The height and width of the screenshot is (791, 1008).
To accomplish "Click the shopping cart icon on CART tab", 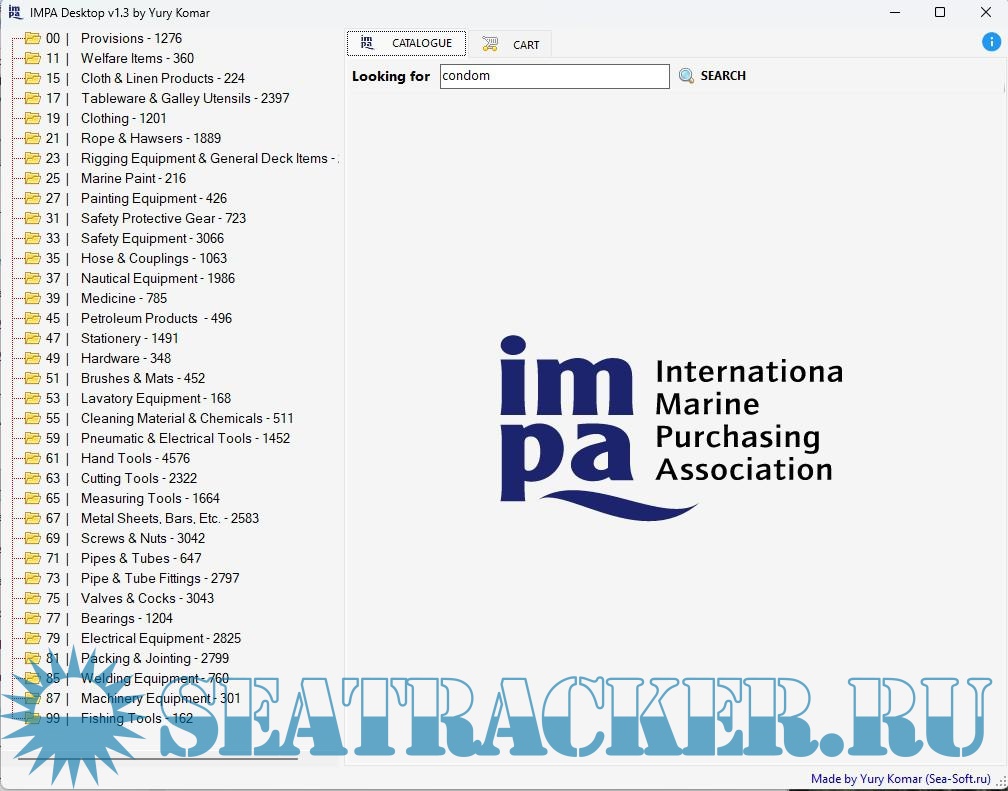I will point(490,44).
